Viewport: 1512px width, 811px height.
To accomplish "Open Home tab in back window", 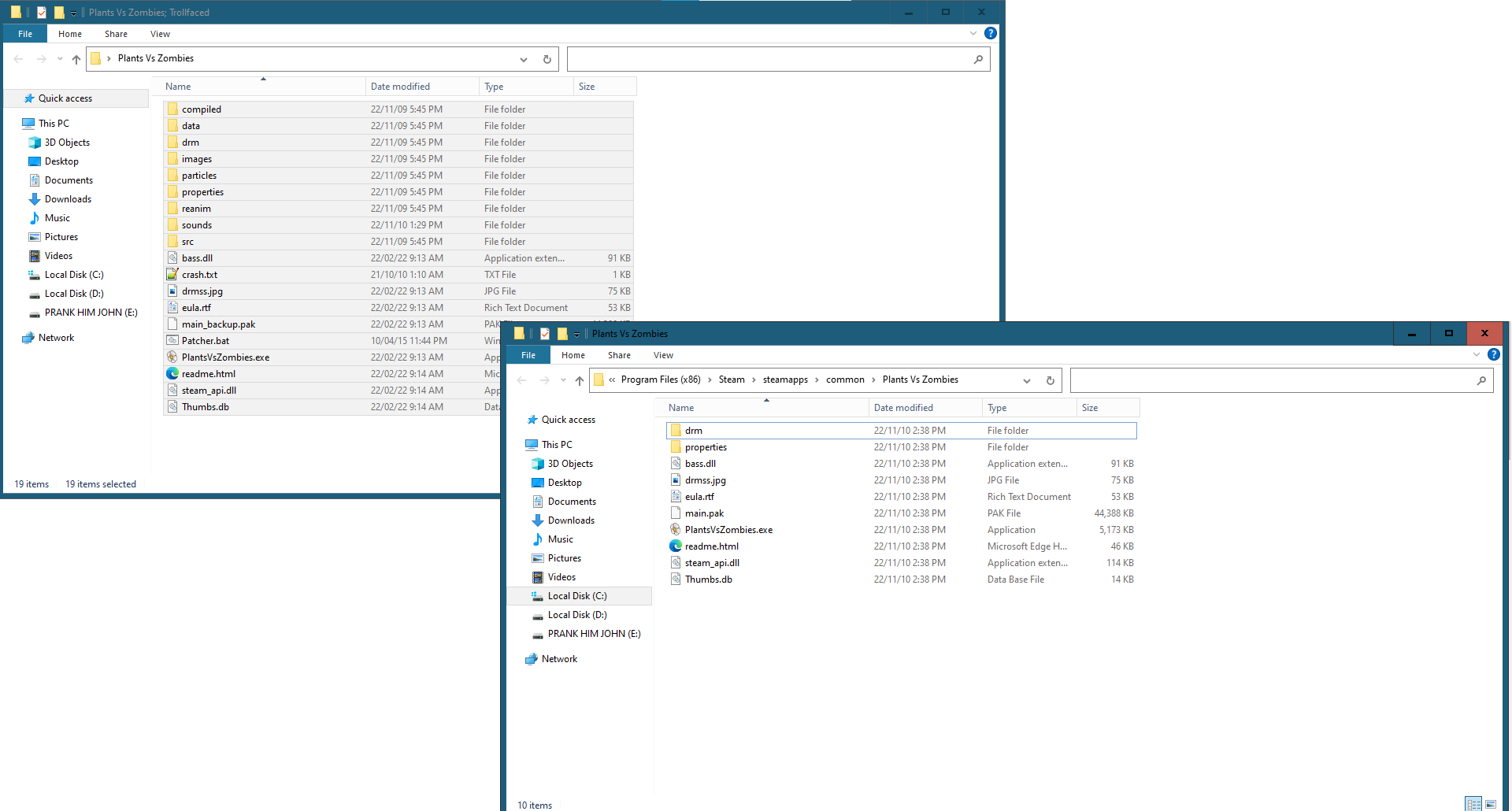I will 70,34.
